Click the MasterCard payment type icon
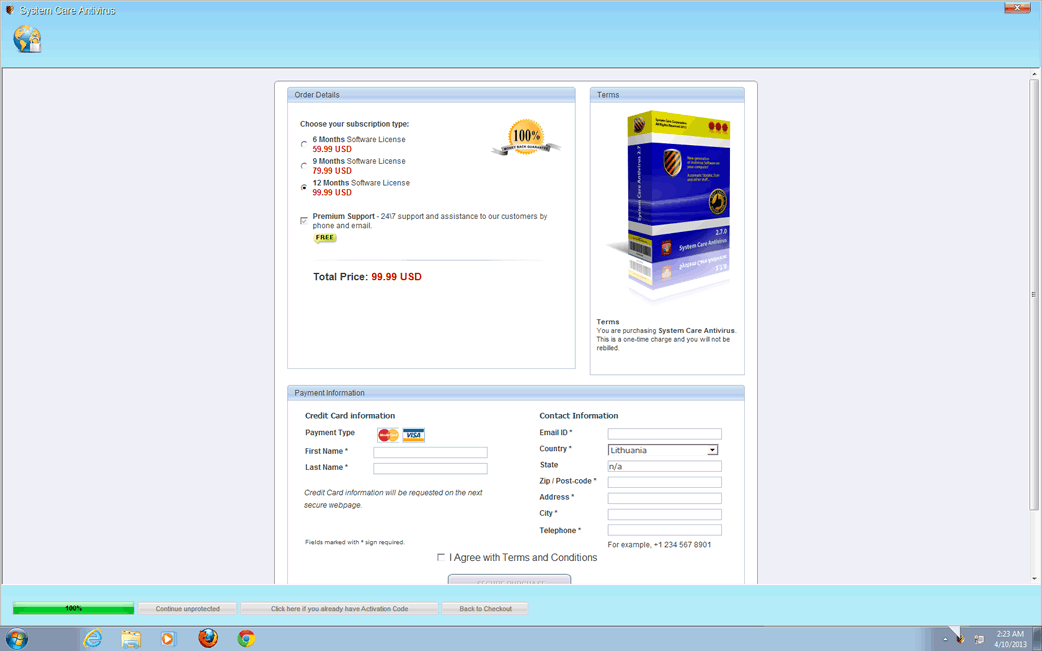 388,435
